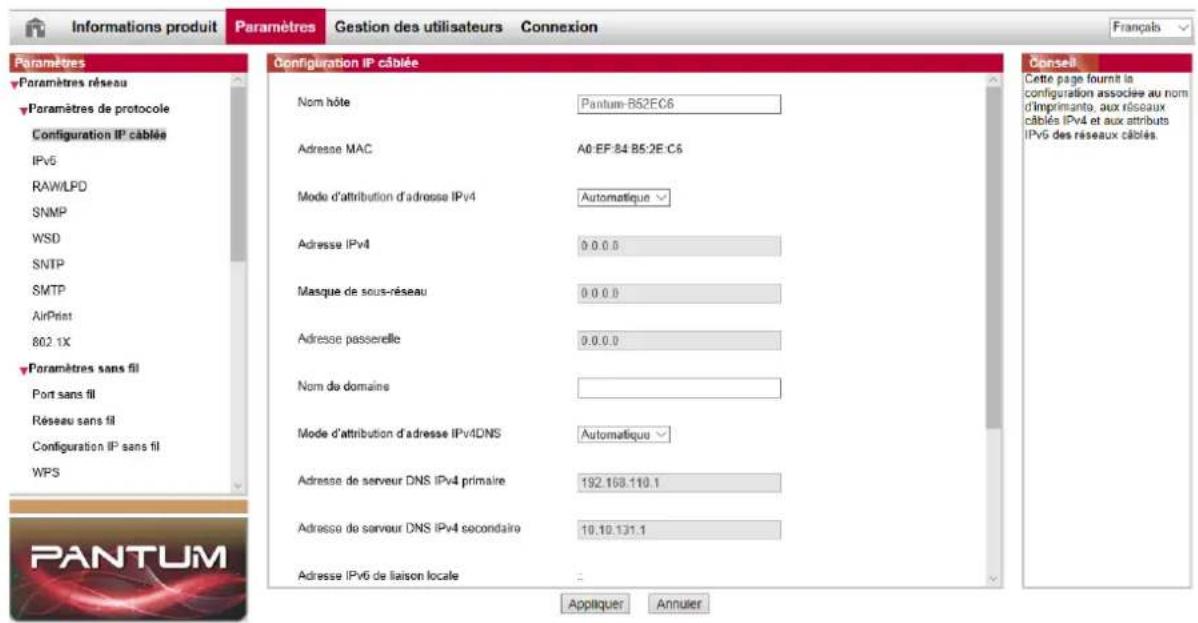Click the Conseil panel header
This screenshot has height=623, width=1198.
click(1107, 63)
